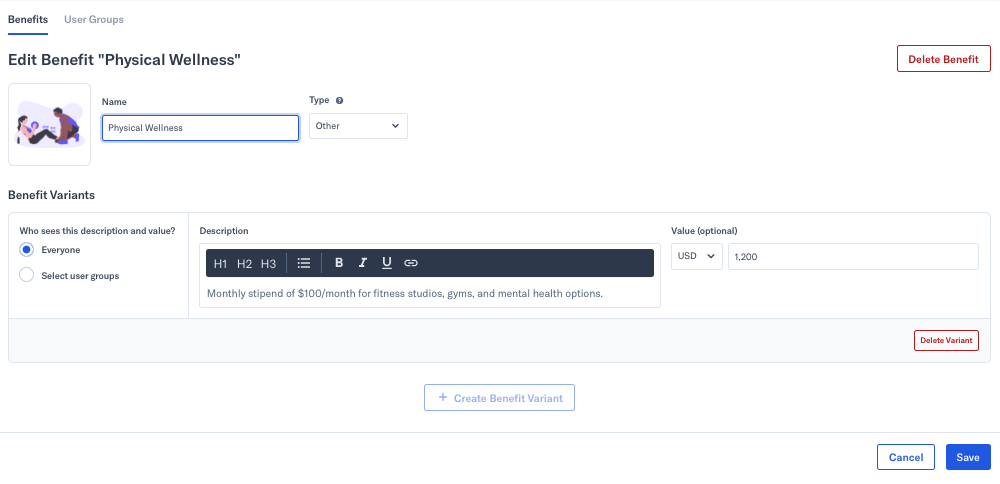Focus the Name field with Physical Wellness

(x=200, y=128)
